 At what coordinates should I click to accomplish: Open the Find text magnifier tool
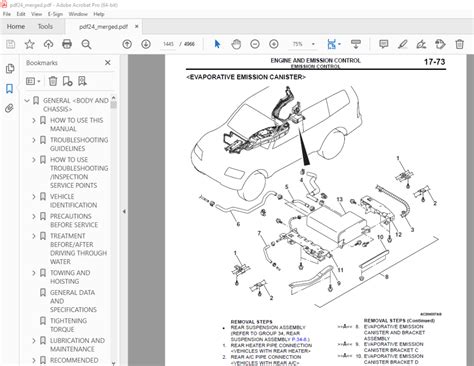coord(86,44)
